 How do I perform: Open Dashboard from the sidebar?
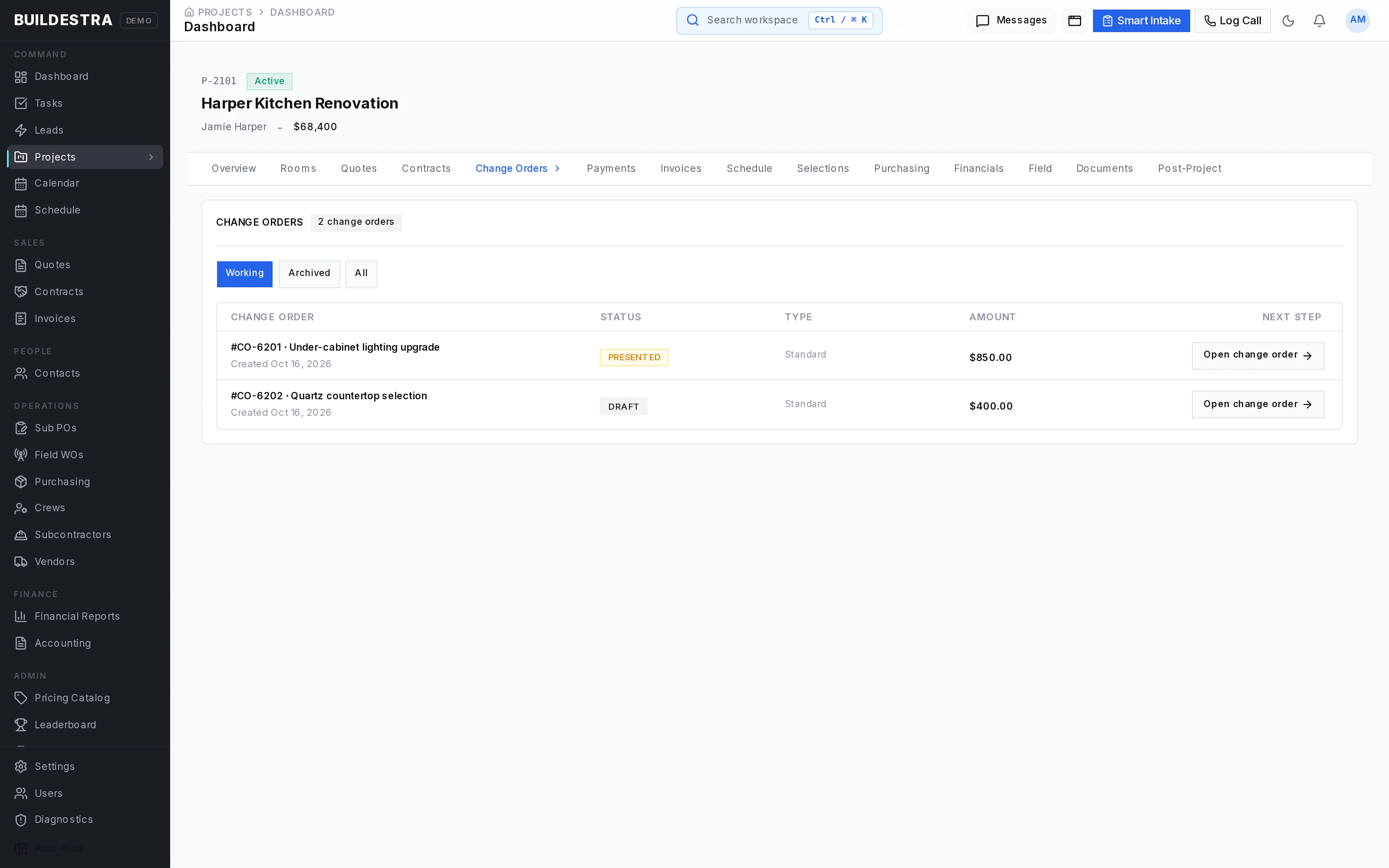(85, 76)
